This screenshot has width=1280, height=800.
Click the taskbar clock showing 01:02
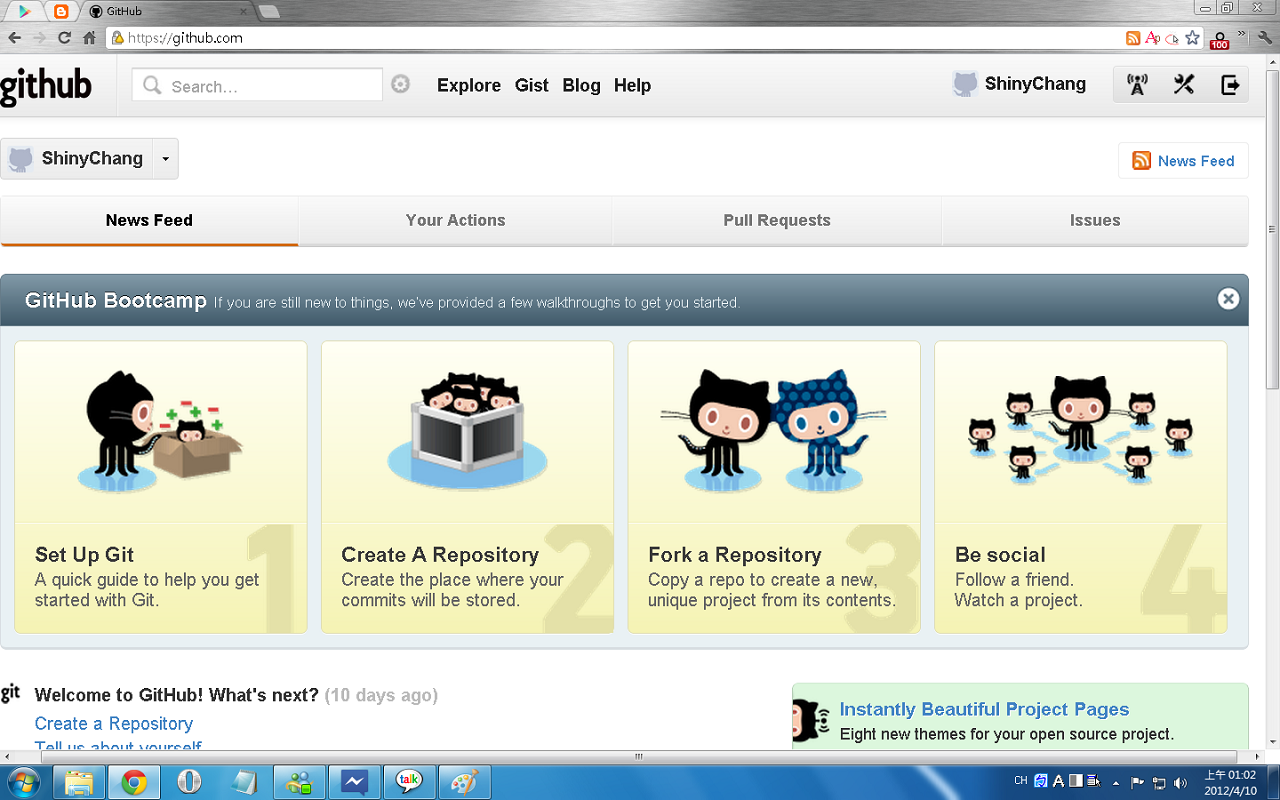[x=1229, y=781]
